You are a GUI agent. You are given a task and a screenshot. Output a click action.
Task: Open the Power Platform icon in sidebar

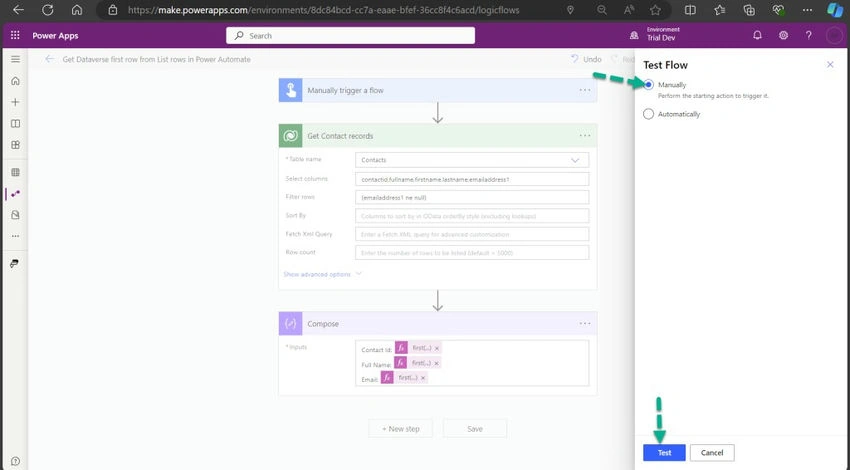click(x=15, y=263)
